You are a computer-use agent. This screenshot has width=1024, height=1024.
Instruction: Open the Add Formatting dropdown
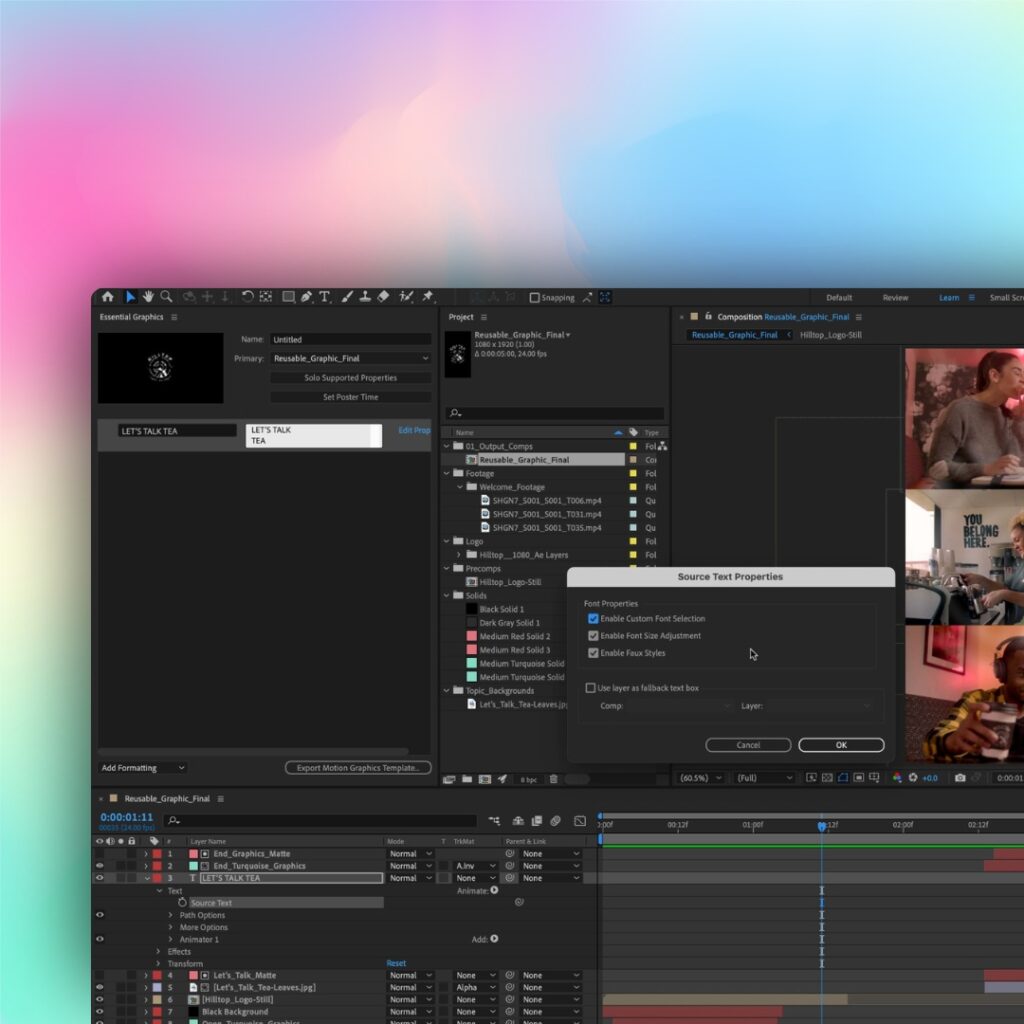click(x=143, y=768)
